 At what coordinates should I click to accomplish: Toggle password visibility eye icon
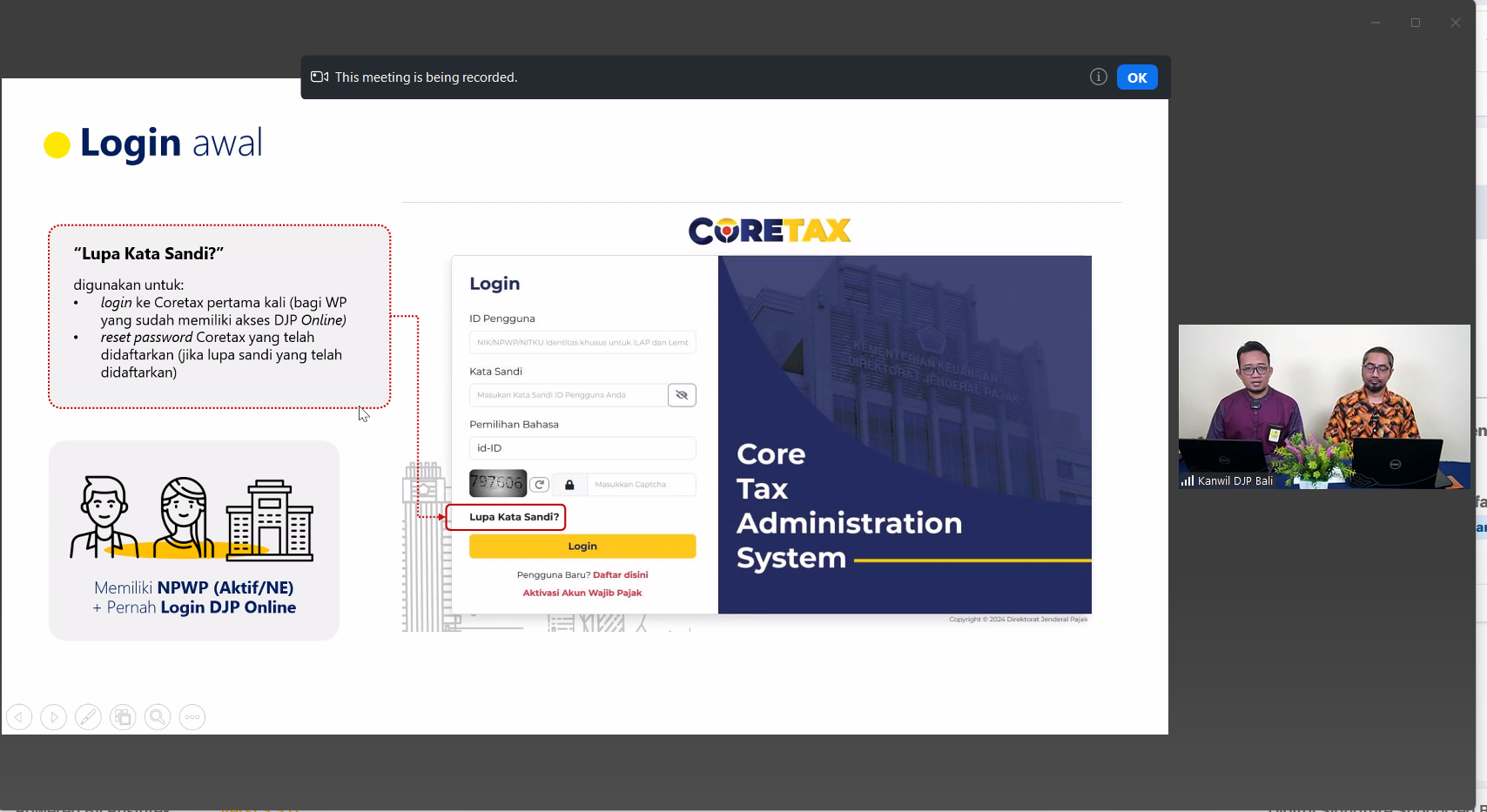(682, 395)
